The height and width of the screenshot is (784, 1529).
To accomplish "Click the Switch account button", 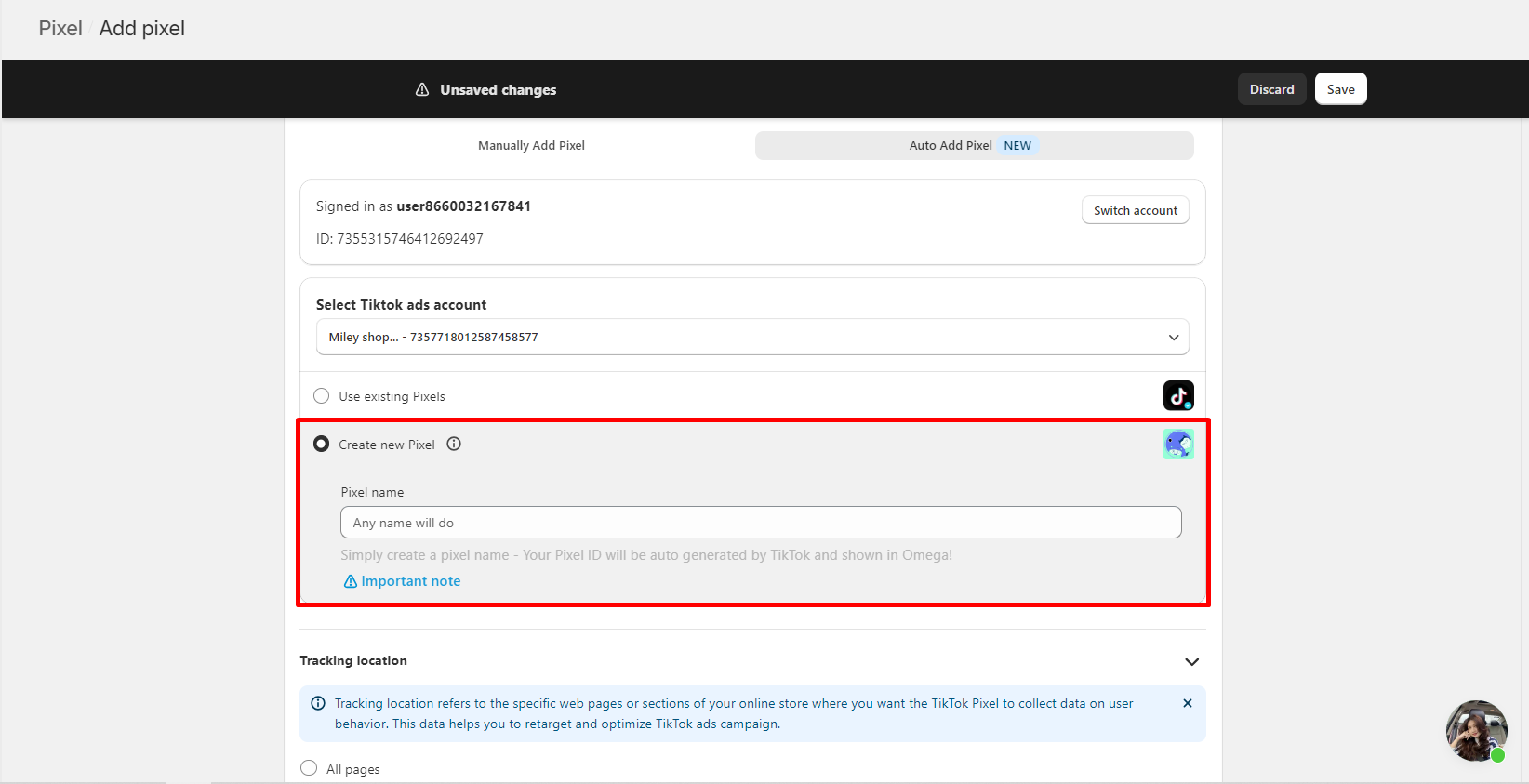I will coord(1135,210).
